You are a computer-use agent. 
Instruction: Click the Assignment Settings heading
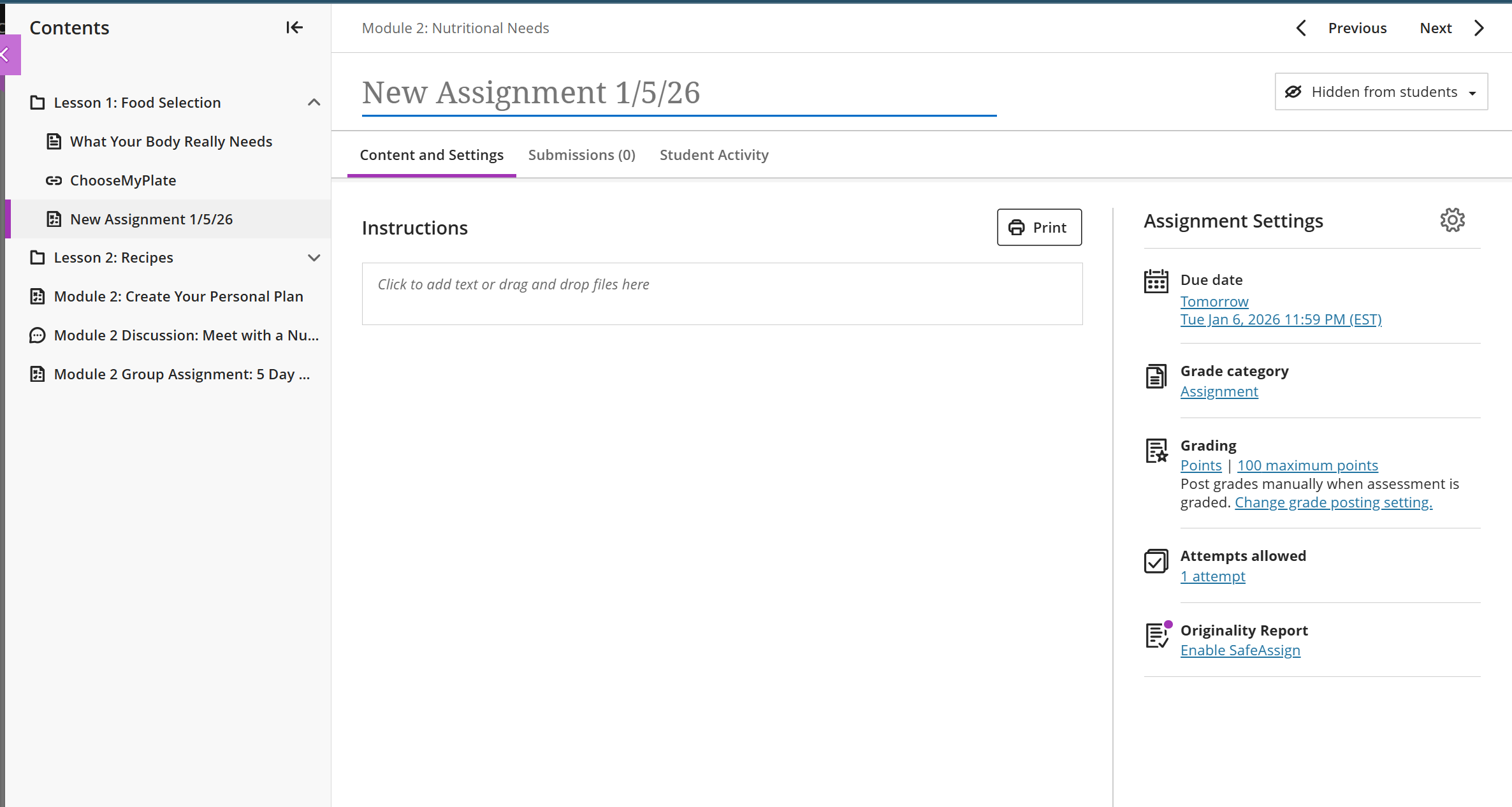(x=1233, y=221)
